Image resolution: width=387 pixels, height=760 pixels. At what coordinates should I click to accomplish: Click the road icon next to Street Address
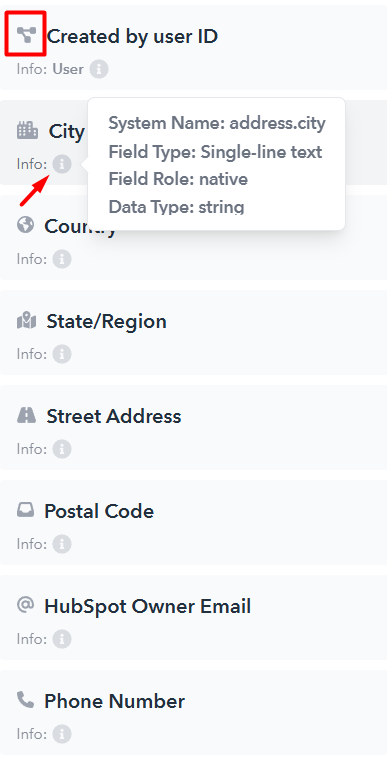(x=27, y=415)
